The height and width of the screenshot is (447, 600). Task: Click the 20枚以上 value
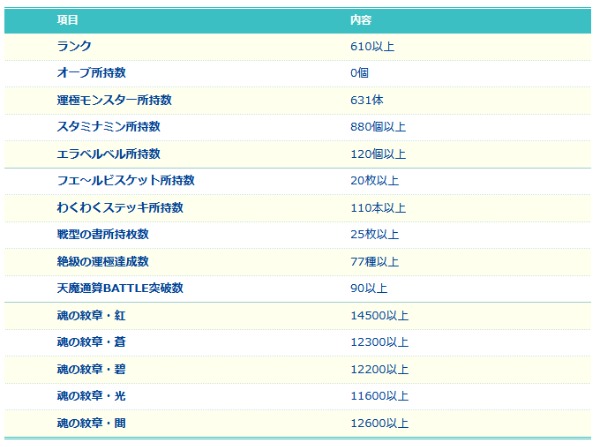[x=375, y=180]
